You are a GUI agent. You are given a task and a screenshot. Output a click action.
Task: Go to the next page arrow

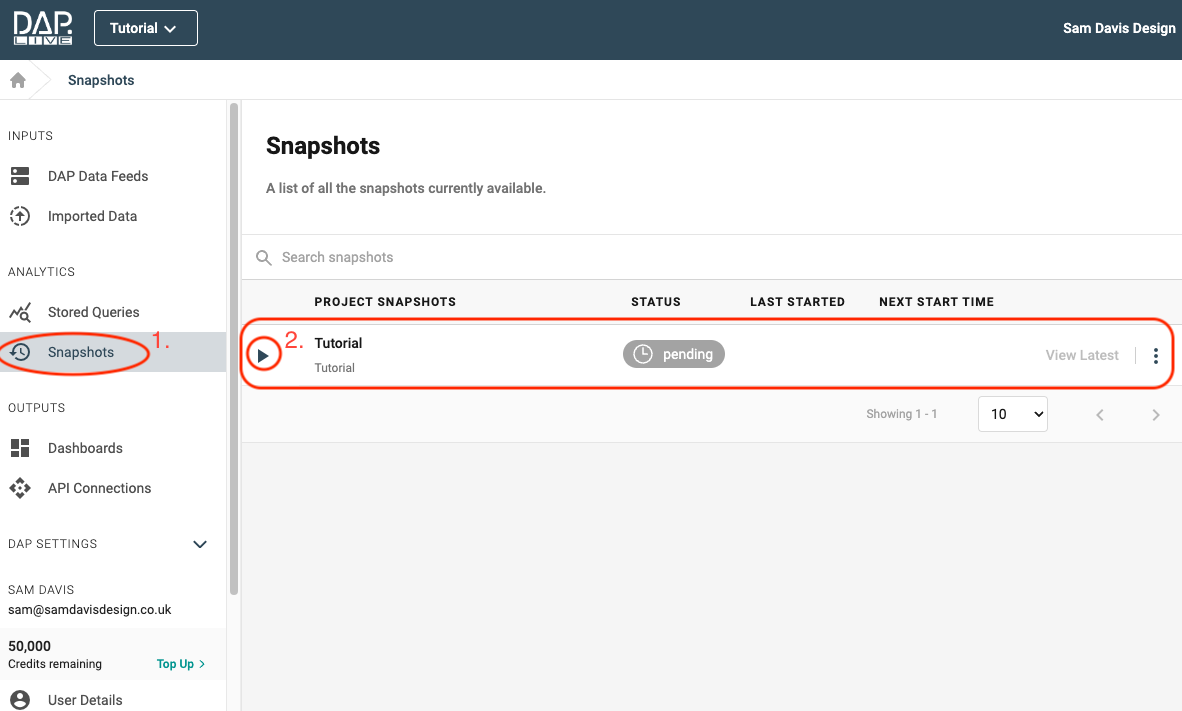(x=1156, y=415)
